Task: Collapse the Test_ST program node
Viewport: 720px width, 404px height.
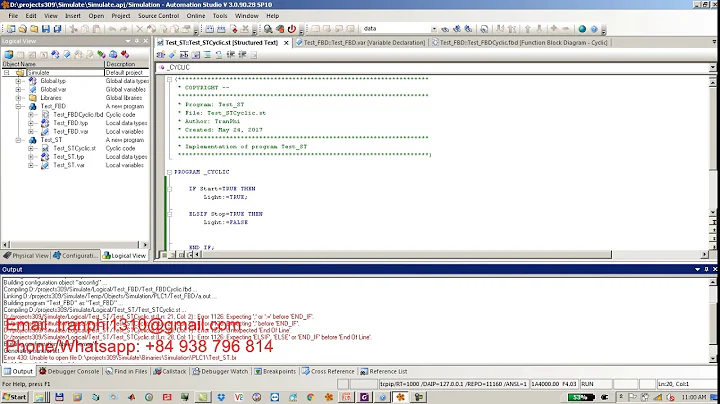Action: pos(19,140)
